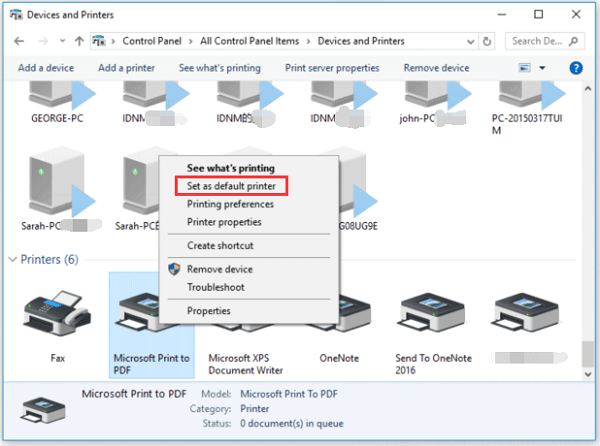
Task: Choose Remove device in context menu
Action: [220, 269]
